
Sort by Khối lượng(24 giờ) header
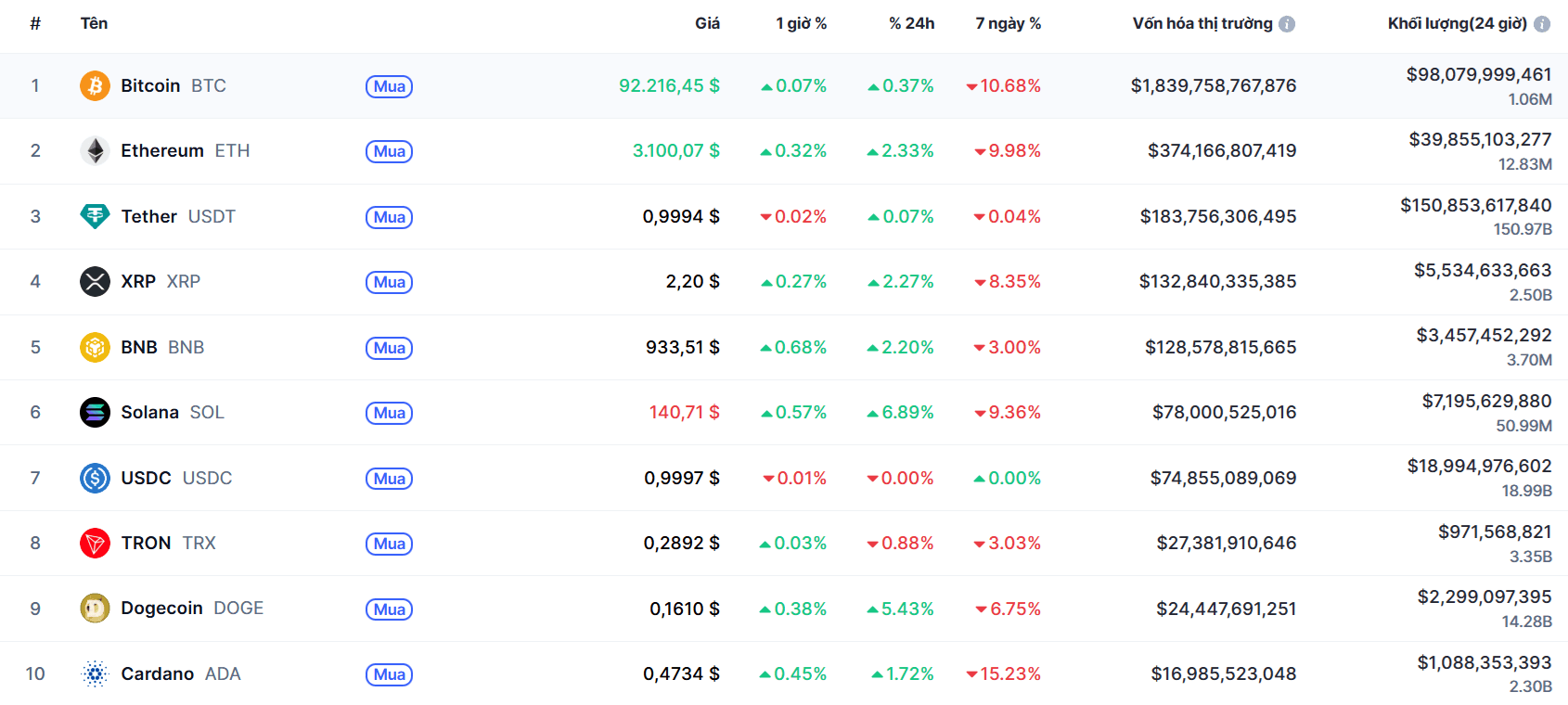click(1458, 23)
